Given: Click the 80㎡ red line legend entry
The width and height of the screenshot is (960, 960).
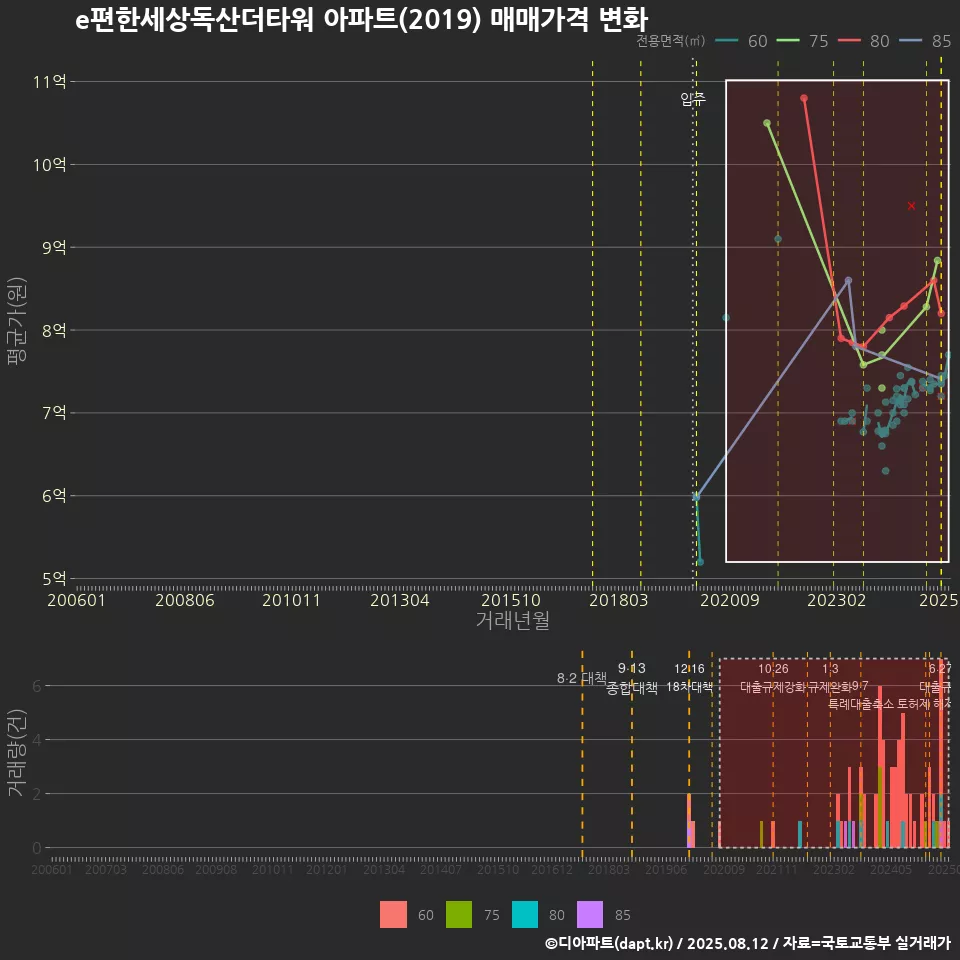Looking at the screenshot, I should (x=863, y=41).
